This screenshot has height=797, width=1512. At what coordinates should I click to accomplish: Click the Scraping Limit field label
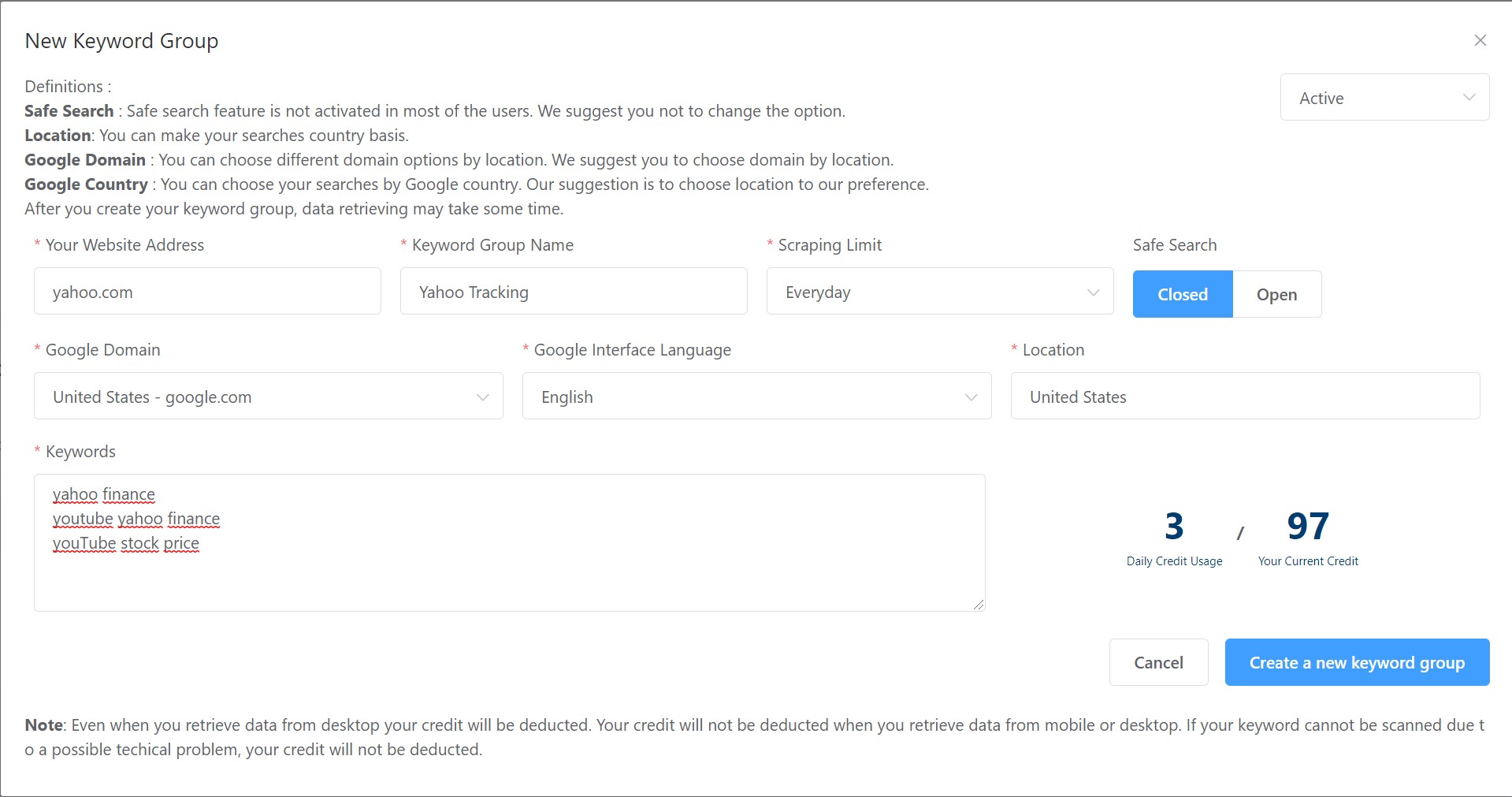point(830,245)
